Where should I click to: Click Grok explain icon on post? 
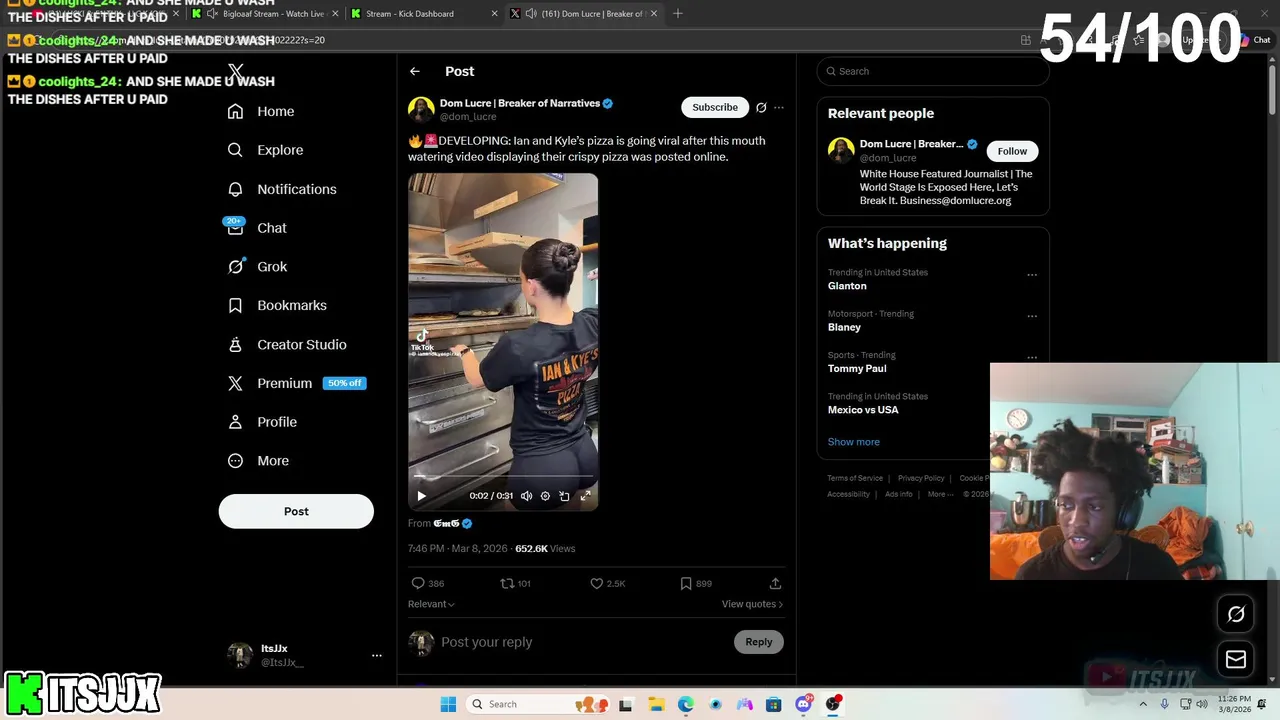tap(761, 107)
